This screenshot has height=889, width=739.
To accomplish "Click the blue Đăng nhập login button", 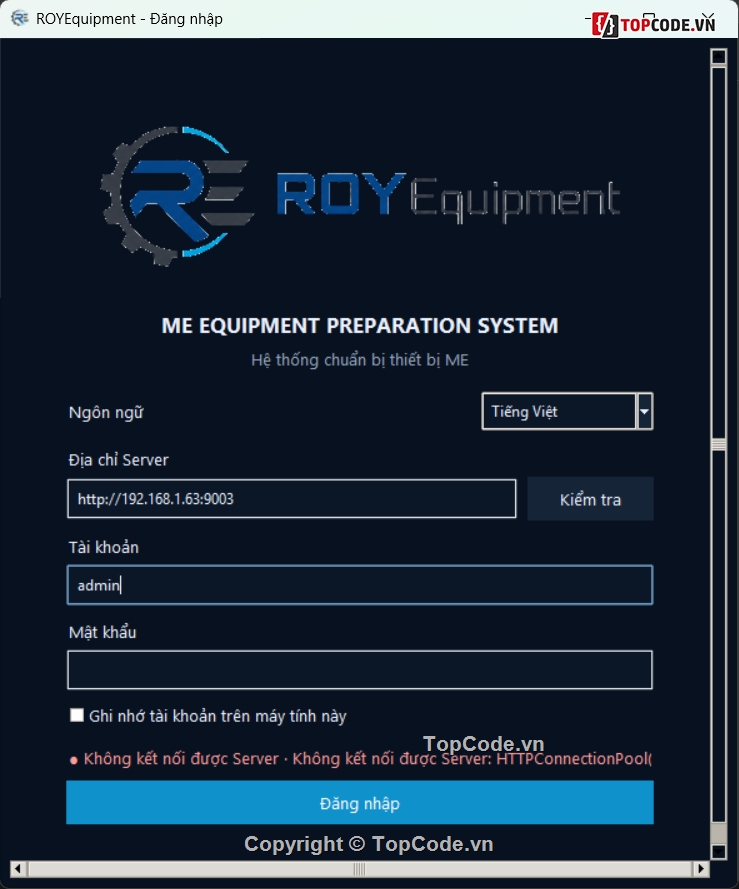I will point(360,802).
